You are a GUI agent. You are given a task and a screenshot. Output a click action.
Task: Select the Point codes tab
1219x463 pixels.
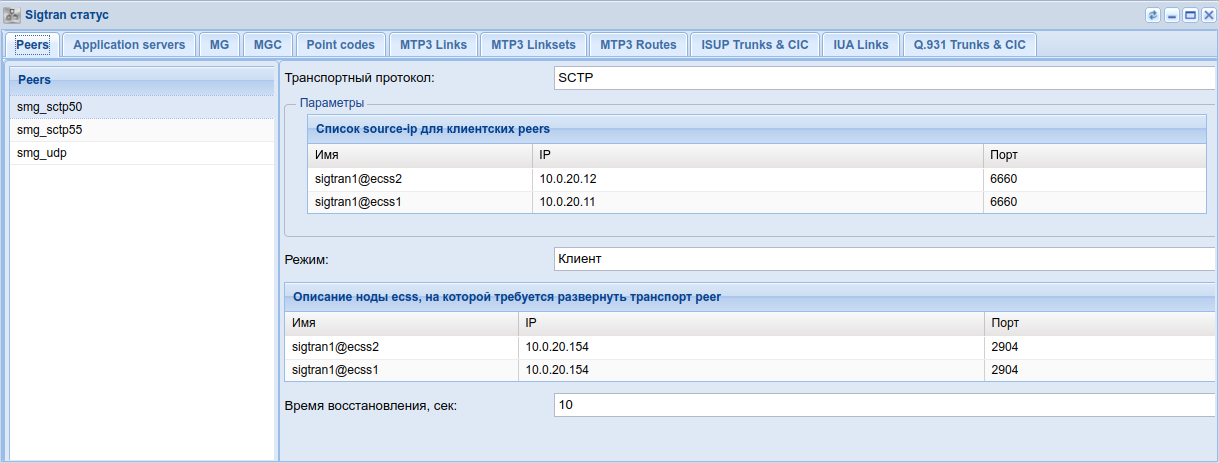click(x=341, y=45)
